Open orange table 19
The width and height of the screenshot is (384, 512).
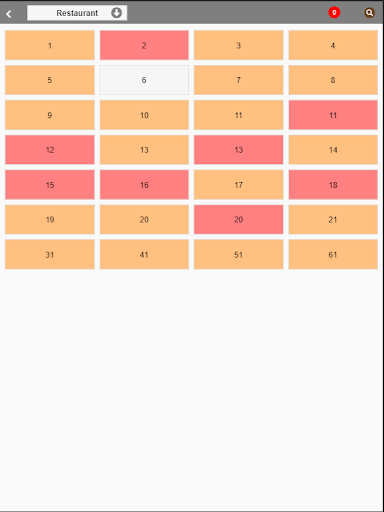(50, 219)
